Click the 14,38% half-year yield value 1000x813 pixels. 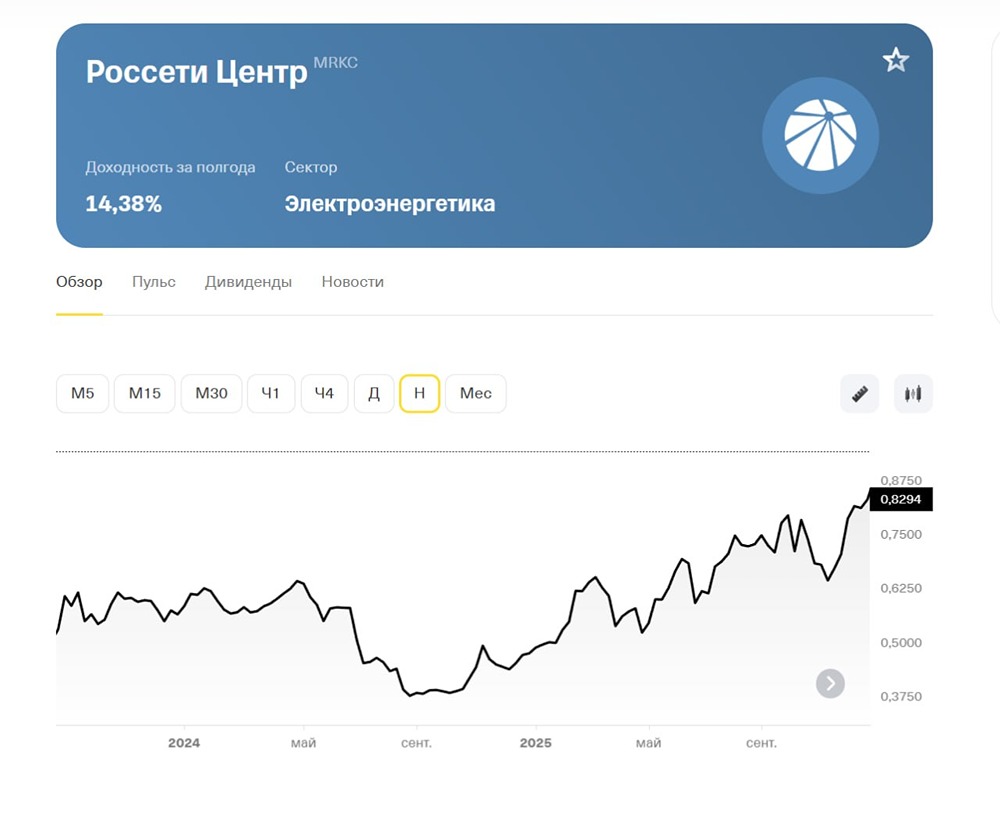(x=123, y=203)
